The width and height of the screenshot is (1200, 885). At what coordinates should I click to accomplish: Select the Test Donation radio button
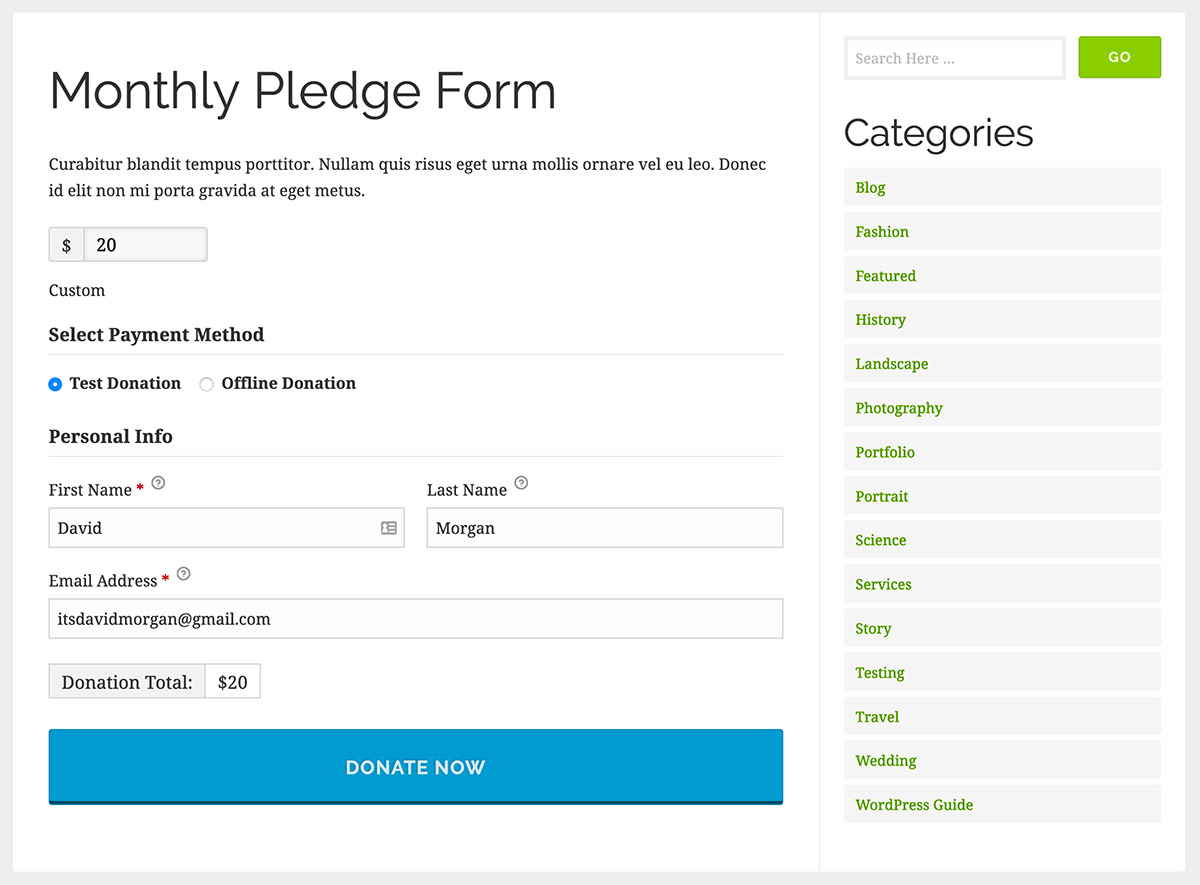click(x=55, y=384)
